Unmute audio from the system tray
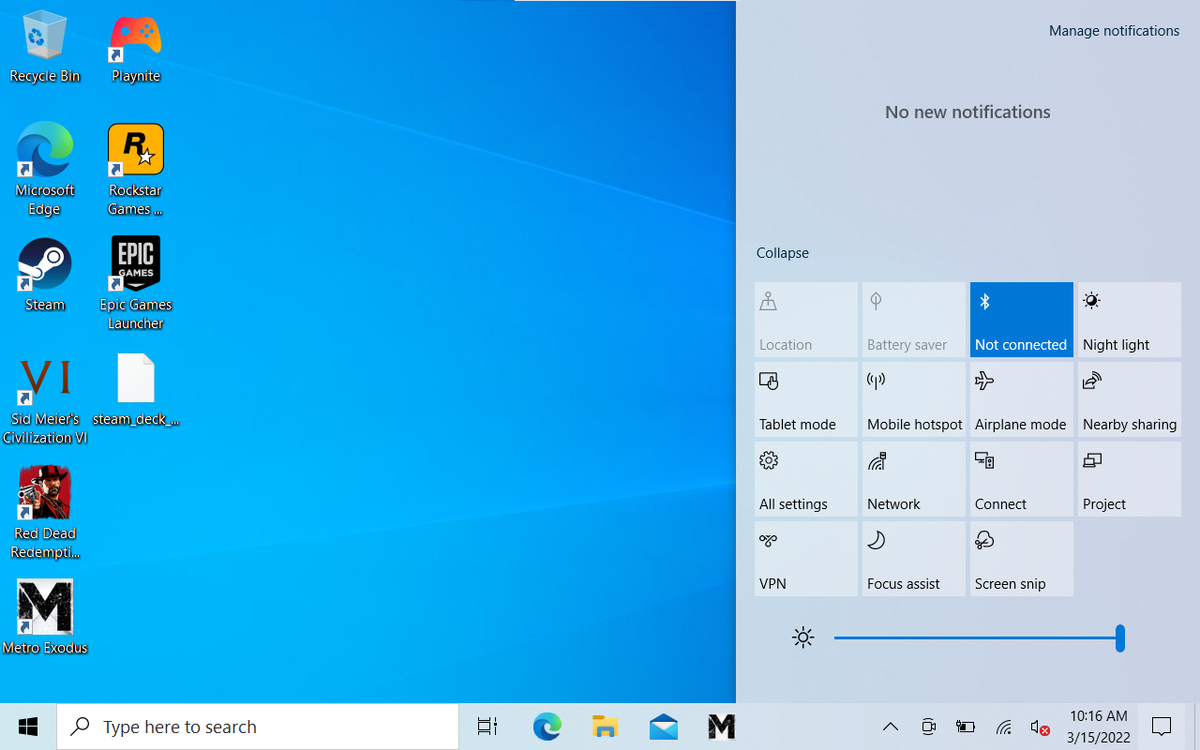 click(x=1040, y=727)
